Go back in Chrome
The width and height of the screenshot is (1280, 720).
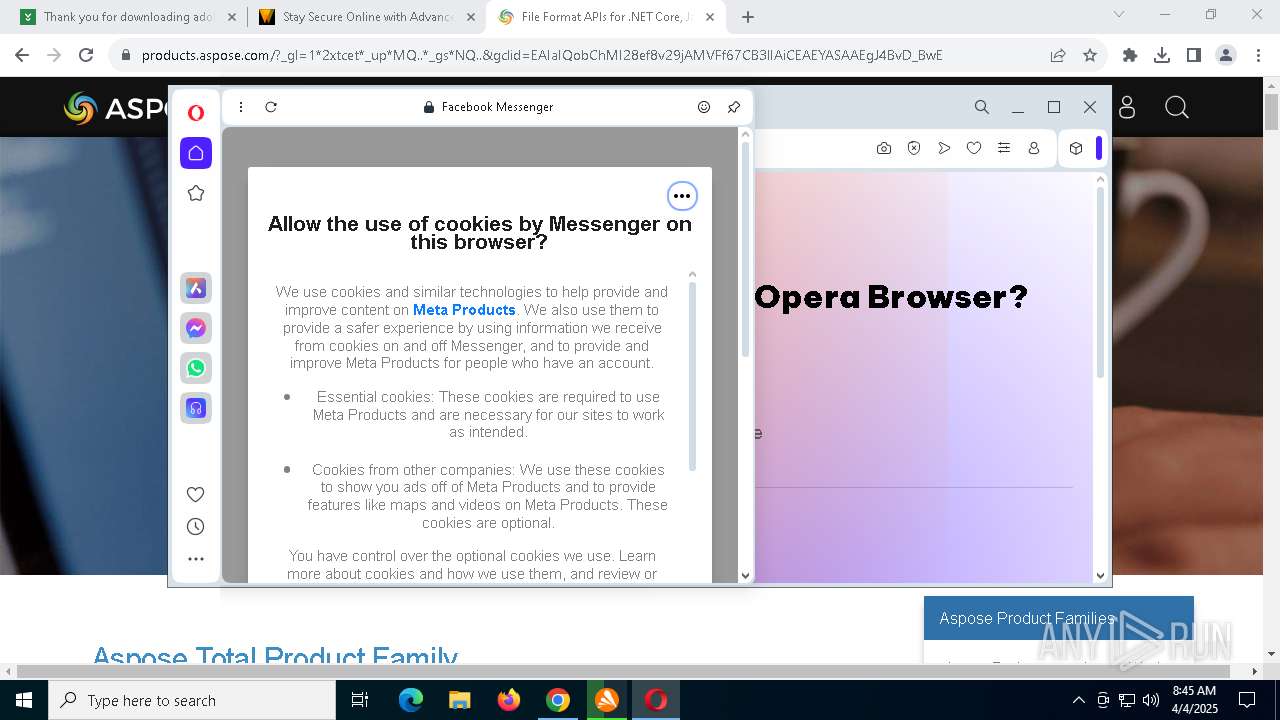point(22,55)
